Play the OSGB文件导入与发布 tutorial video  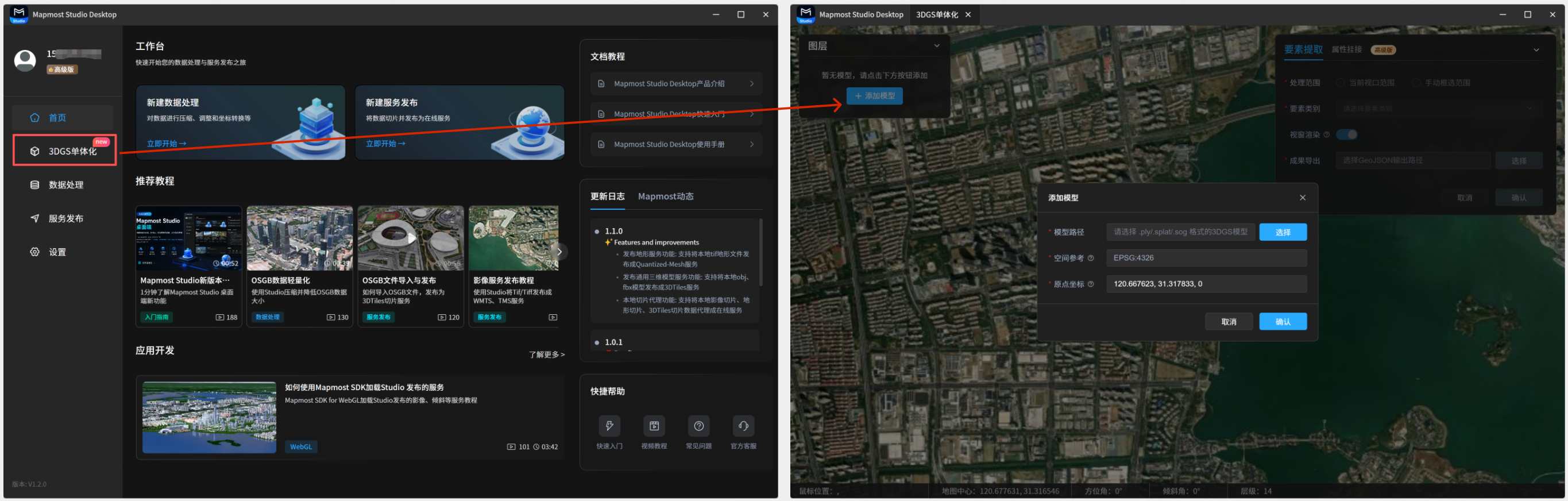point(411,238)
